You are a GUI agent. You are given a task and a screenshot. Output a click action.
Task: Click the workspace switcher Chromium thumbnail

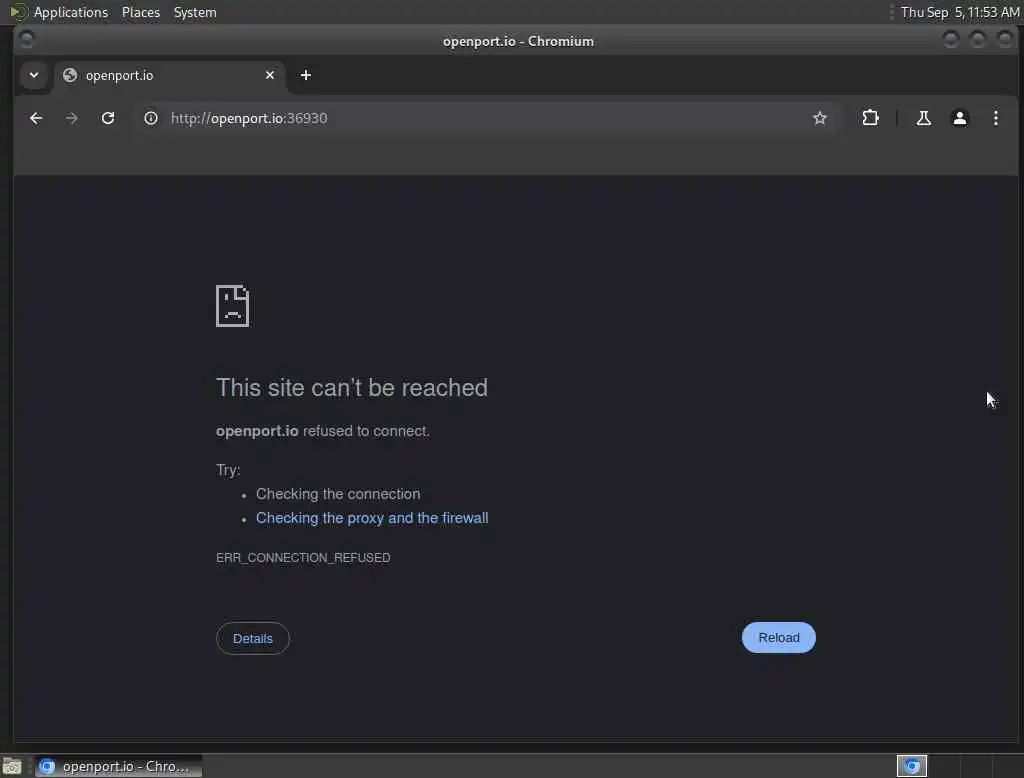pos(912,766)
